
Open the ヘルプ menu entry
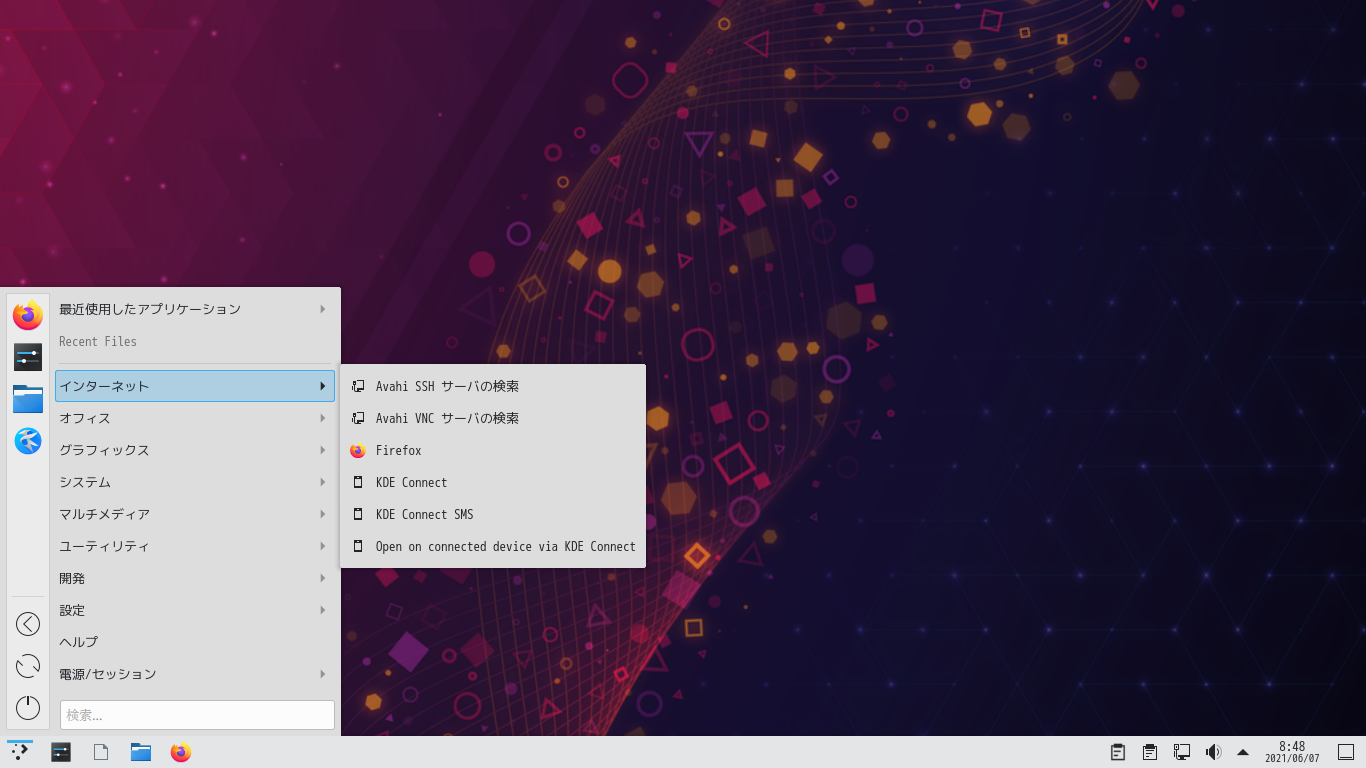(x=195, y=642)
